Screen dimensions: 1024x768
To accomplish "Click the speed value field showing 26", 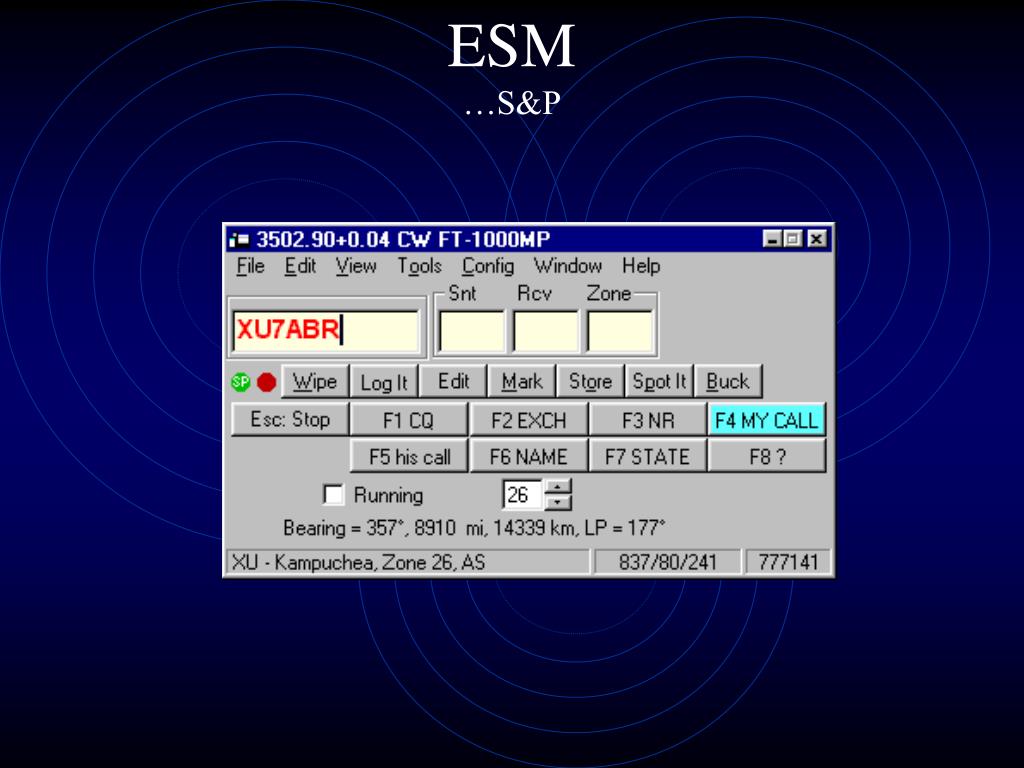I will pos(522,494).
